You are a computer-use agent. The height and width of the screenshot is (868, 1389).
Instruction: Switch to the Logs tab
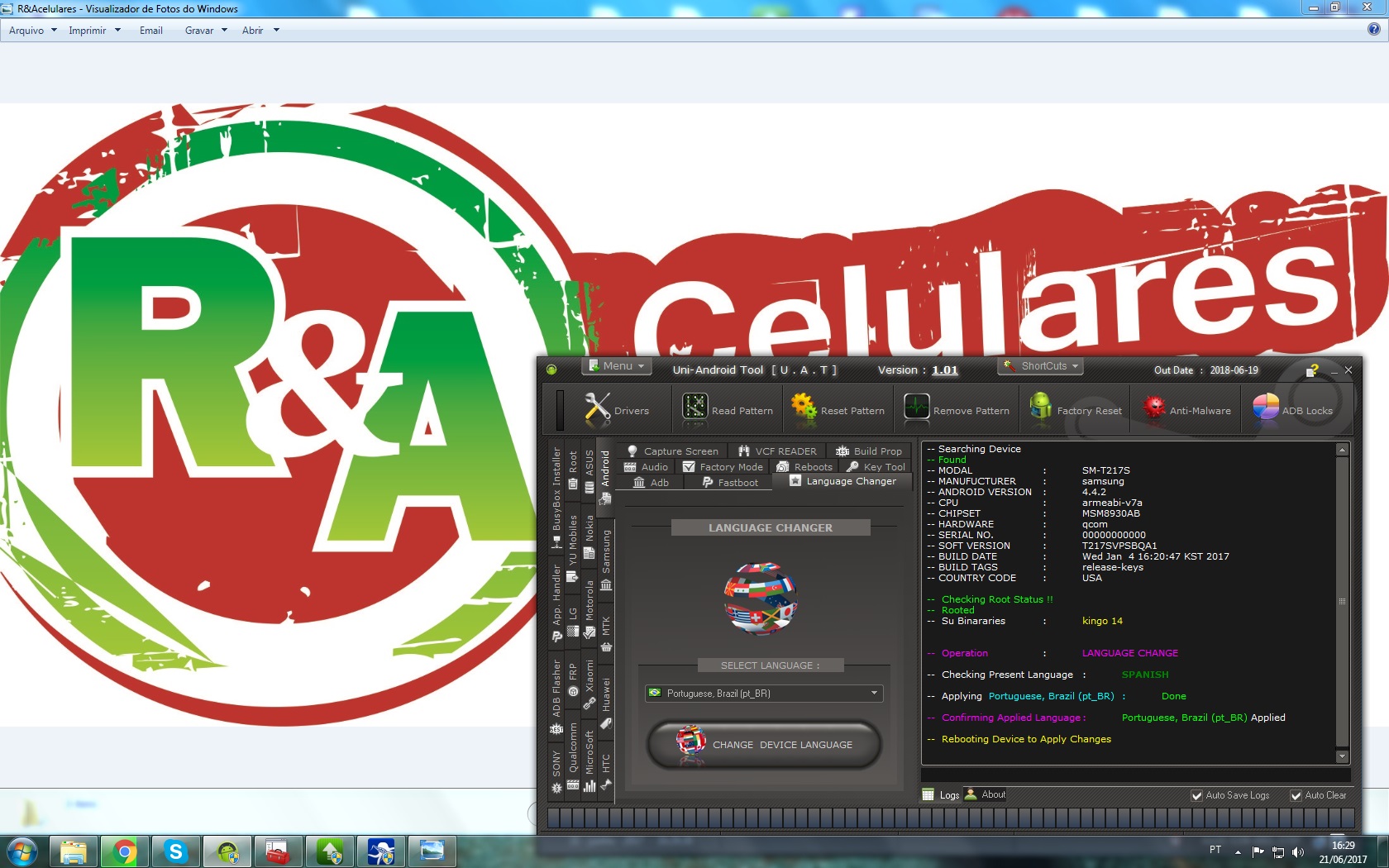coord(942,795)
